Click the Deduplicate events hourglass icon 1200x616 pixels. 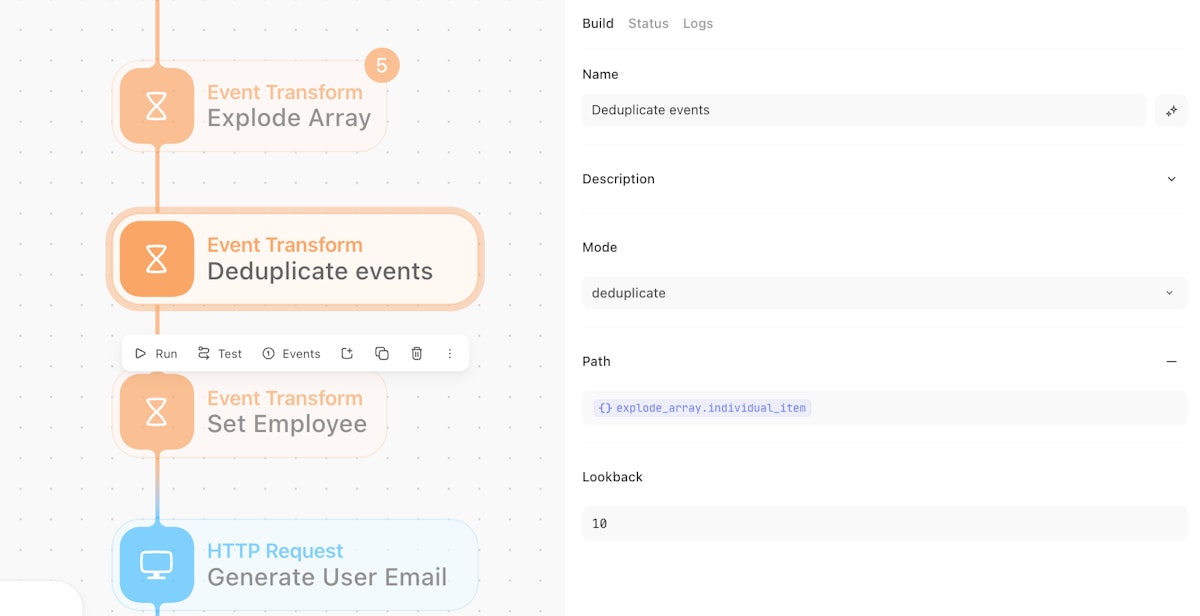coord(157,259)
